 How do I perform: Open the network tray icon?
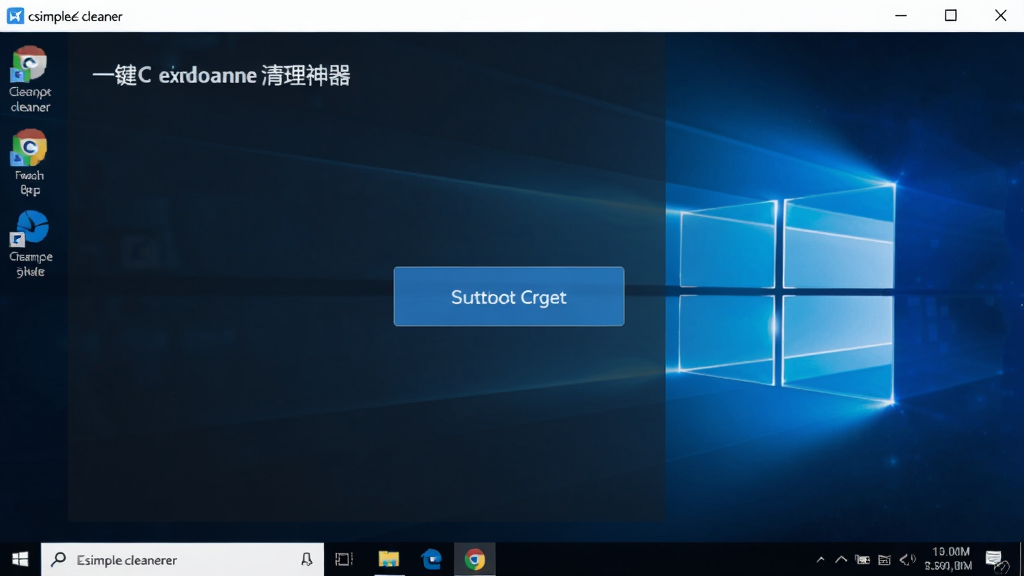tap(884, 560)
